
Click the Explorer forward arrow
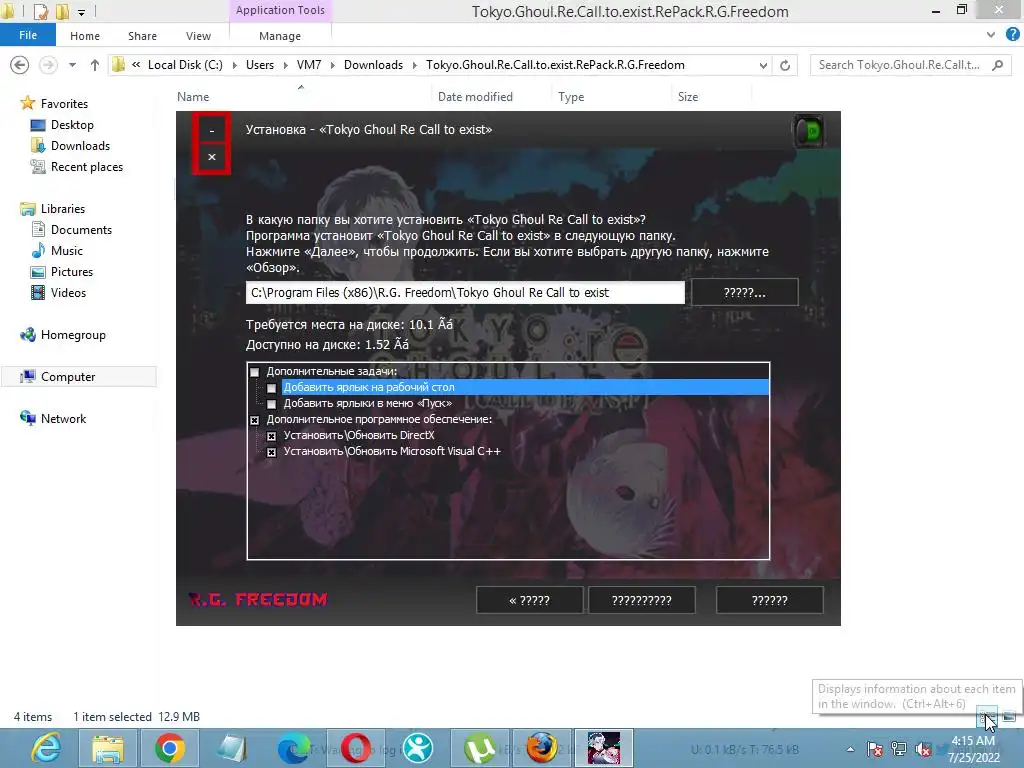tap(48, 65)
